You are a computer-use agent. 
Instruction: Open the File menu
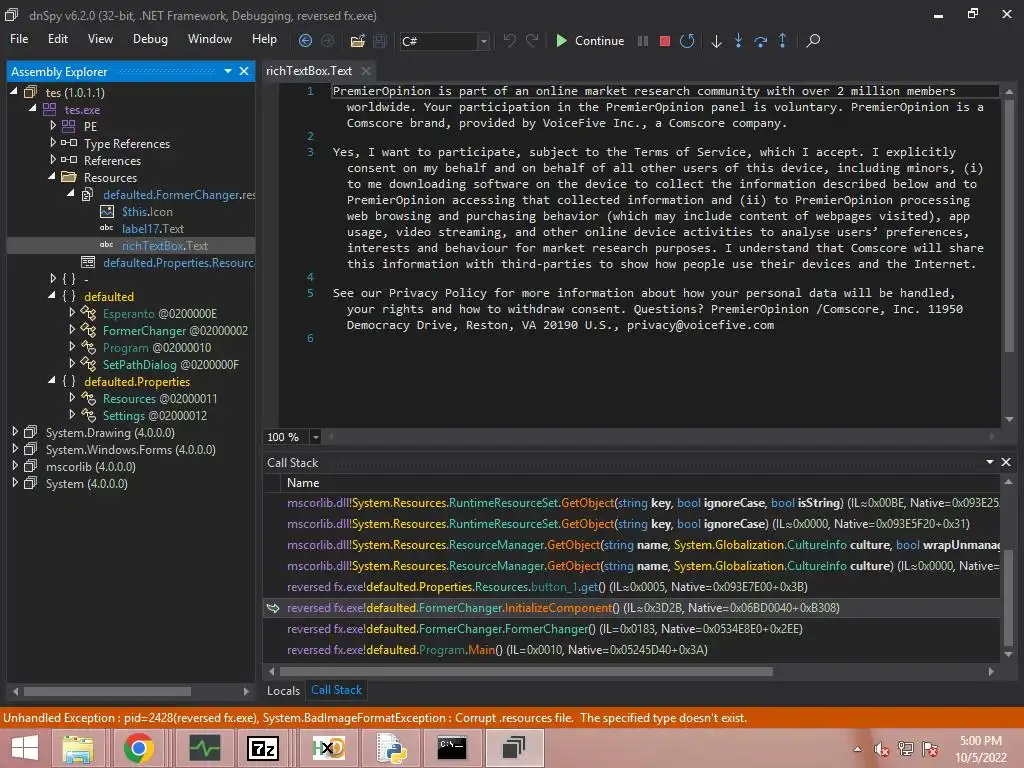(19, 39)
